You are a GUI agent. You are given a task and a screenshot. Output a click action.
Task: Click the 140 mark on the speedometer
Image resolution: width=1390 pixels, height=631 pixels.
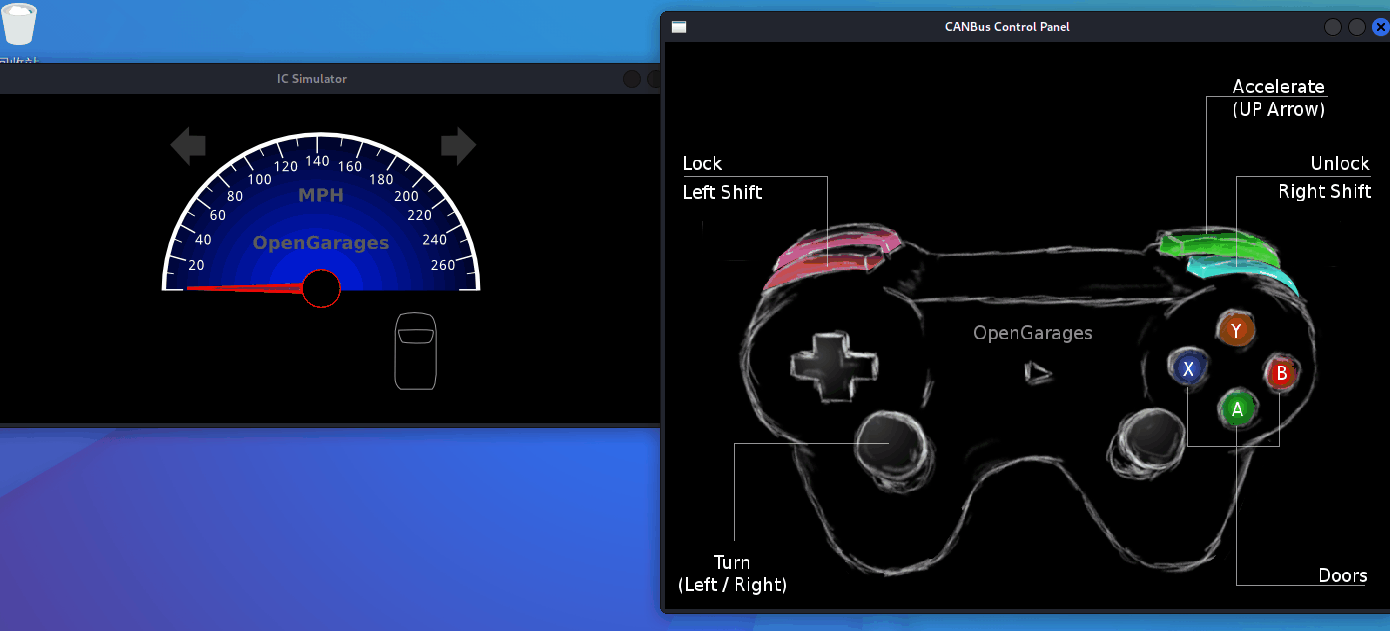click(x=318, y=161)
